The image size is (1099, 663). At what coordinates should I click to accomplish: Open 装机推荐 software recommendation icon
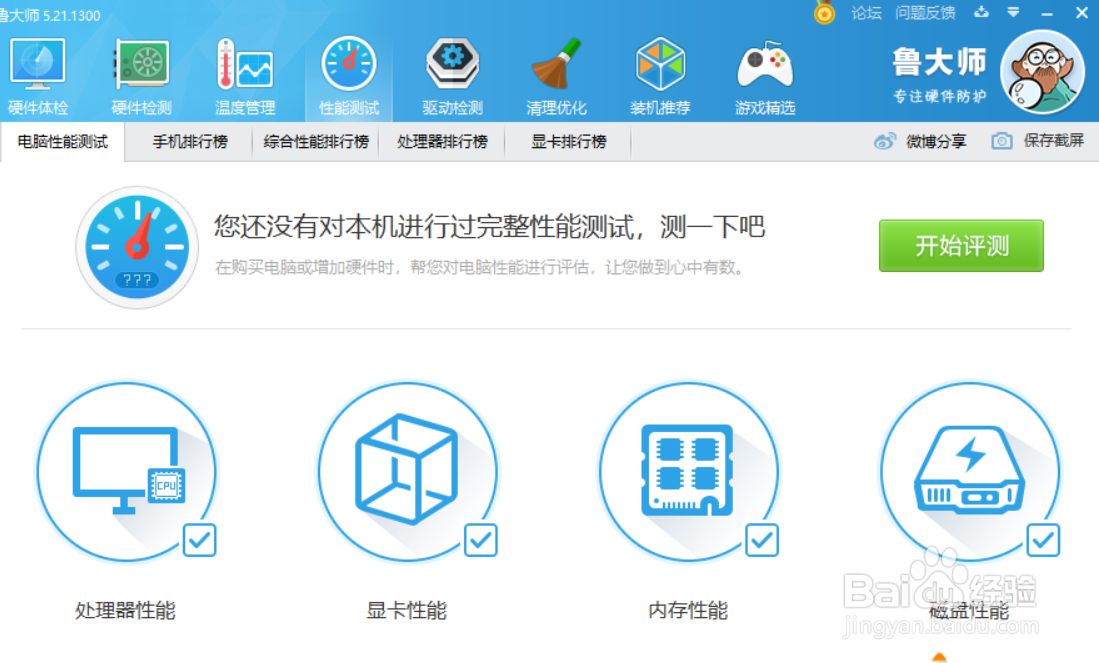click(660, 64)
